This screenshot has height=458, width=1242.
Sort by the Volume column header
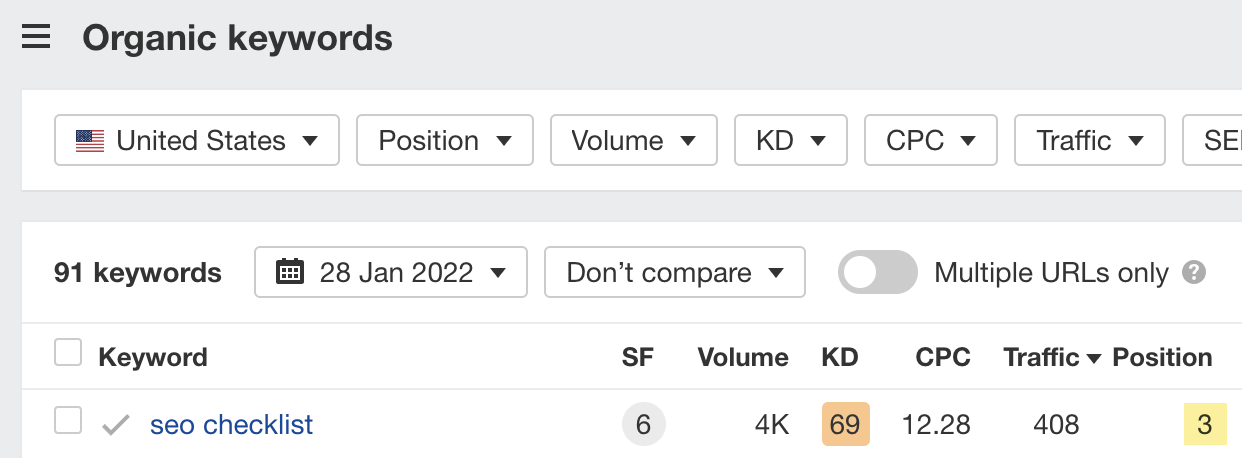pos(742,358)
